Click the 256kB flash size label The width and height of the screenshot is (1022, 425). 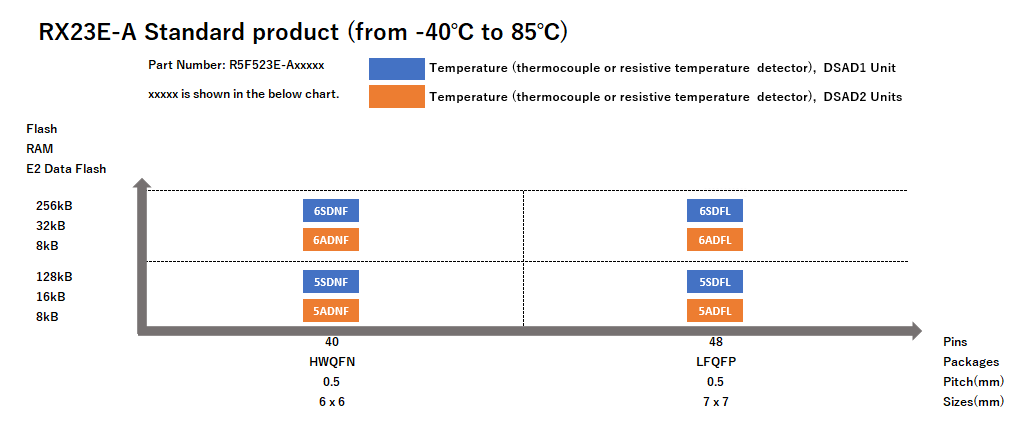54,206
